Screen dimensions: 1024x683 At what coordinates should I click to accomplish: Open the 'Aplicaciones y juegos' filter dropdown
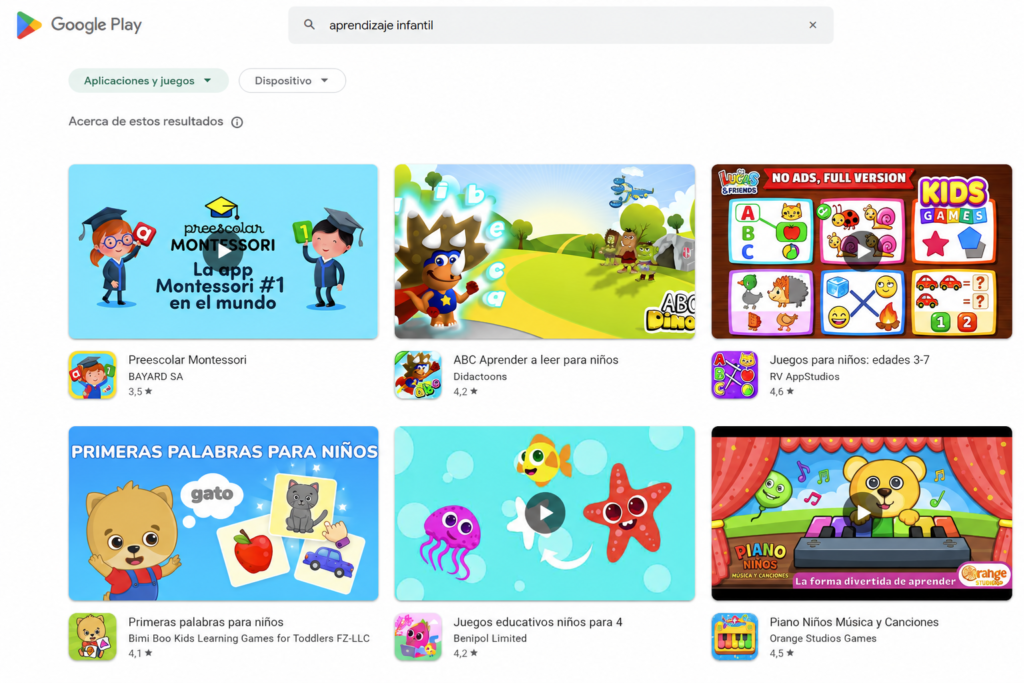tap(148, 80)
